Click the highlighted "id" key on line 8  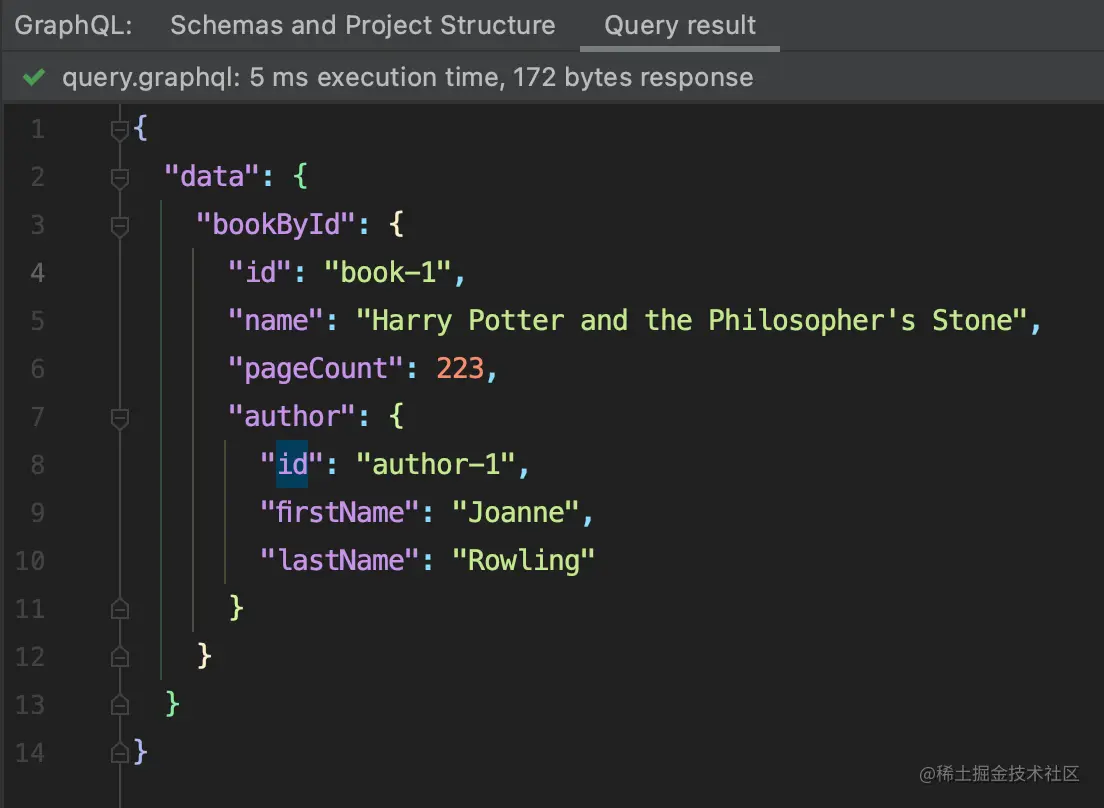(291, 465)
